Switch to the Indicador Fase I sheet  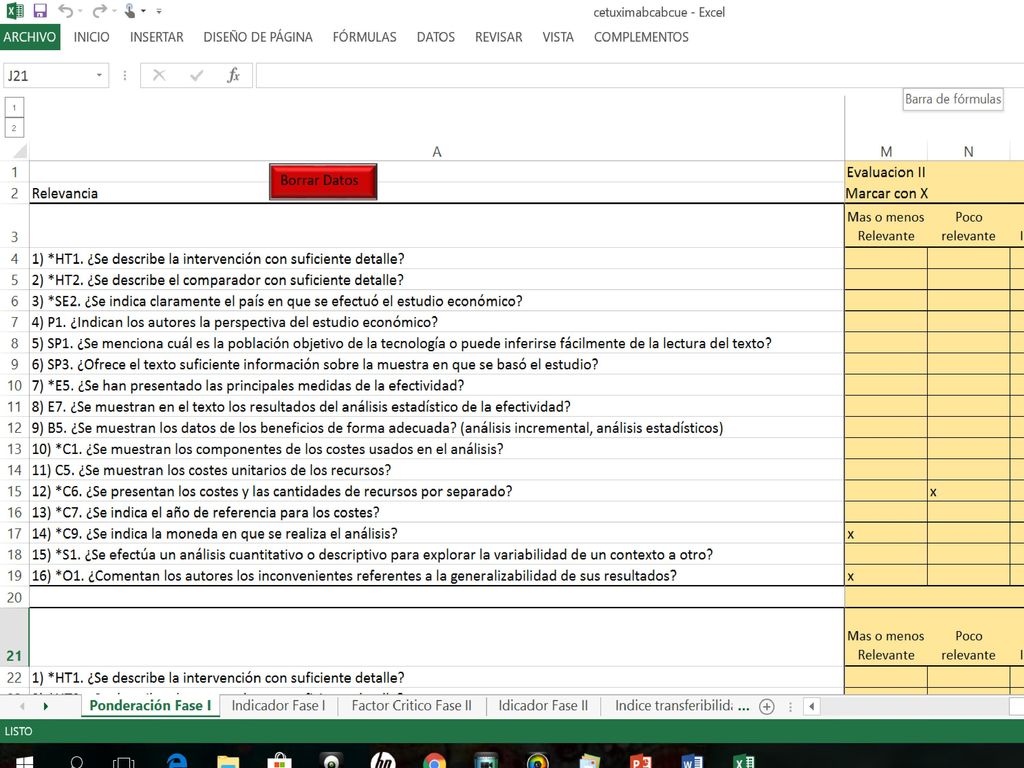278,706
